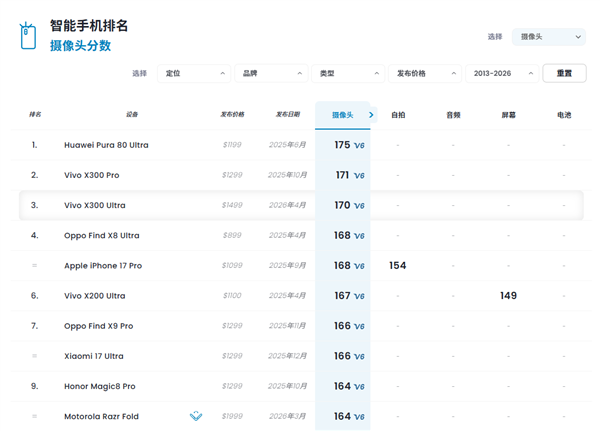The image size is (600, 431).
Task: Click the 重置 reset button
Action: pyautogui.click(x=564, y=73)
